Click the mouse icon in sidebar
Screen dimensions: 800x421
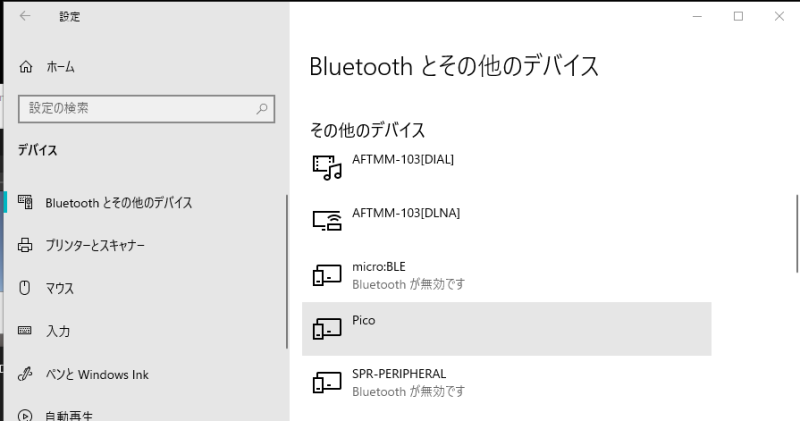click(x=26, y=288)
